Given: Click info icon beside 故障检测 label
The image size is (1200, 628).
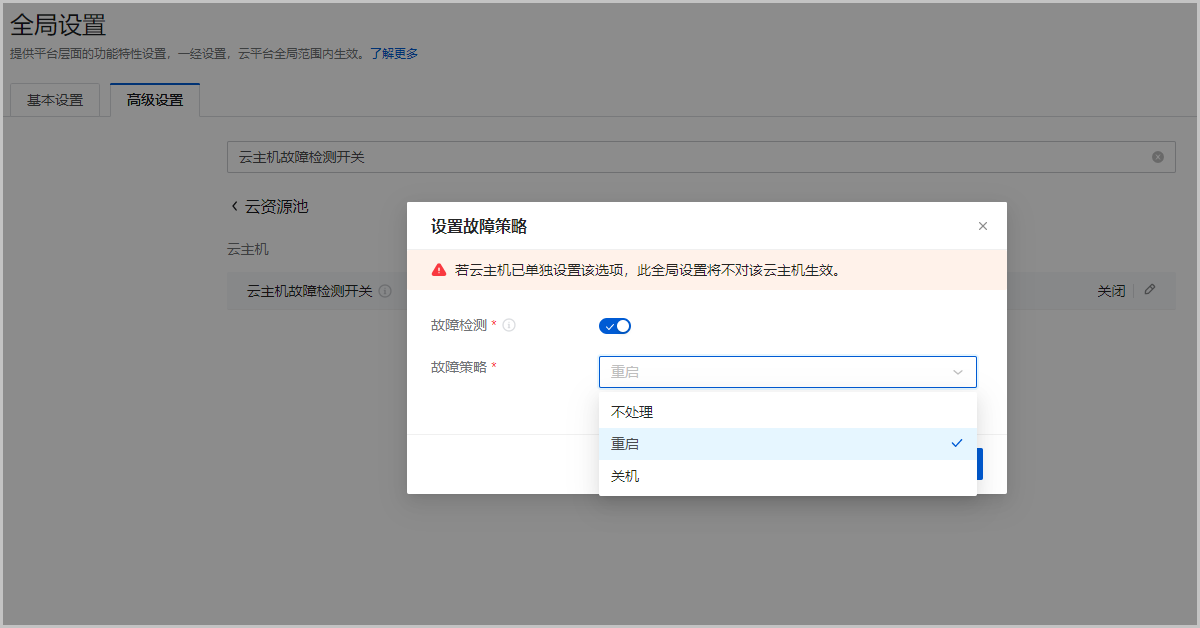Looking at the screenshot, I should tap(509, 325).
